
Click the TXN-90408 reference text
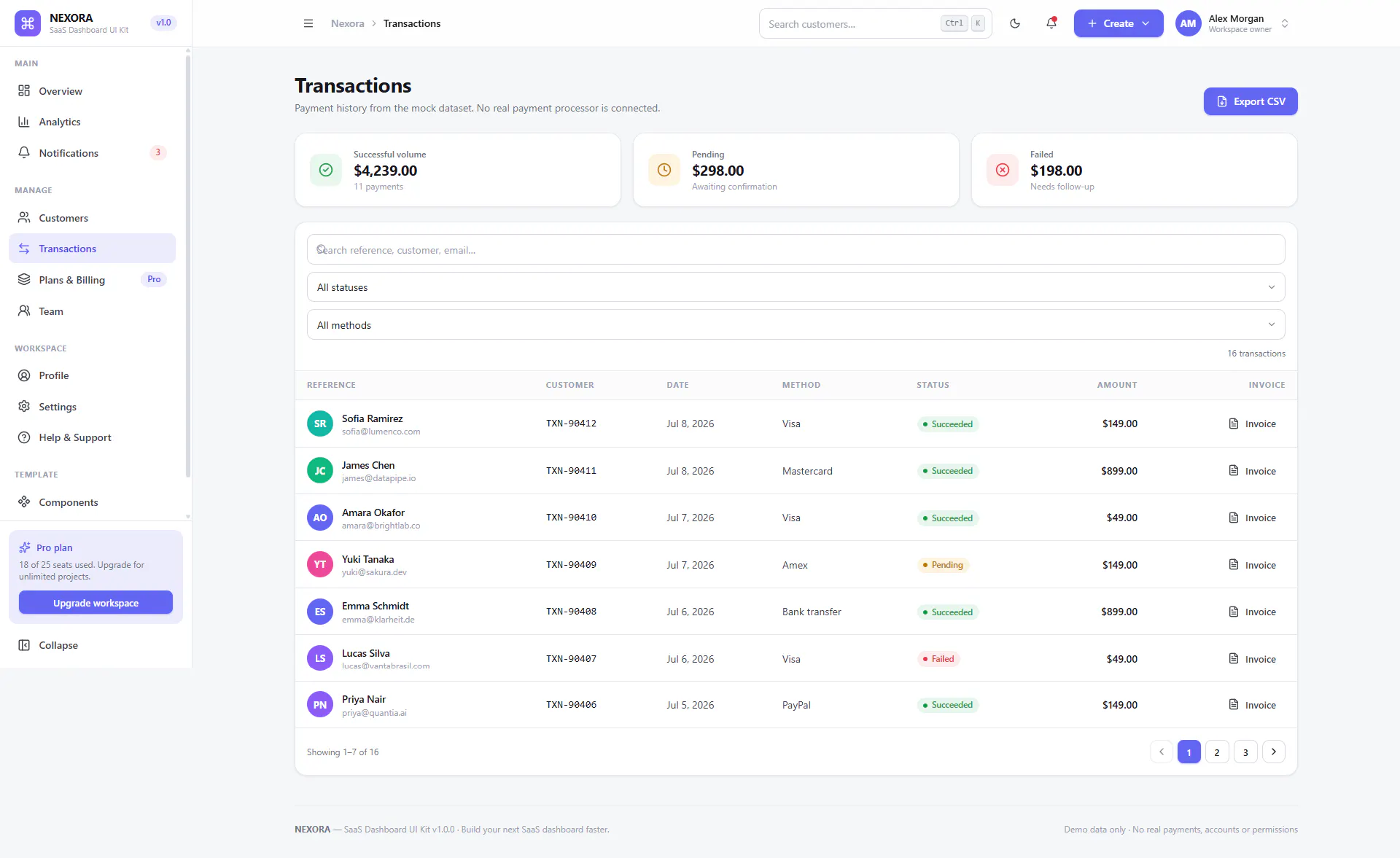coord(571,612)
